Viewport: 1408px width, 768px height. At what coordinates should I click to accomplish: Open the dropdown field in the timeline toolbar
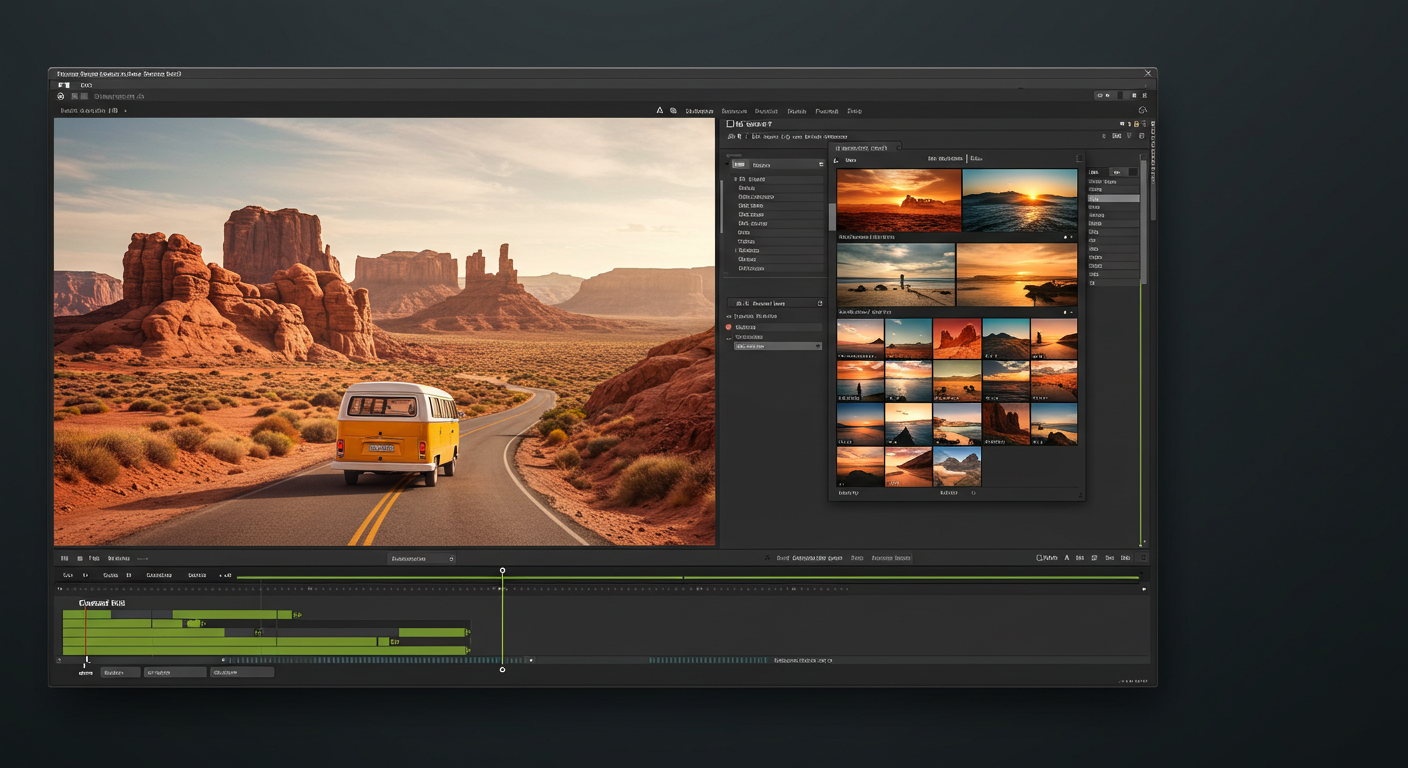[x=422, y=558]
